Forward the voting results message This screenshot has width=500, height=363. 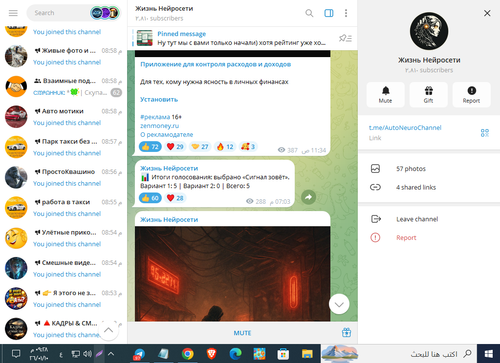309,197
